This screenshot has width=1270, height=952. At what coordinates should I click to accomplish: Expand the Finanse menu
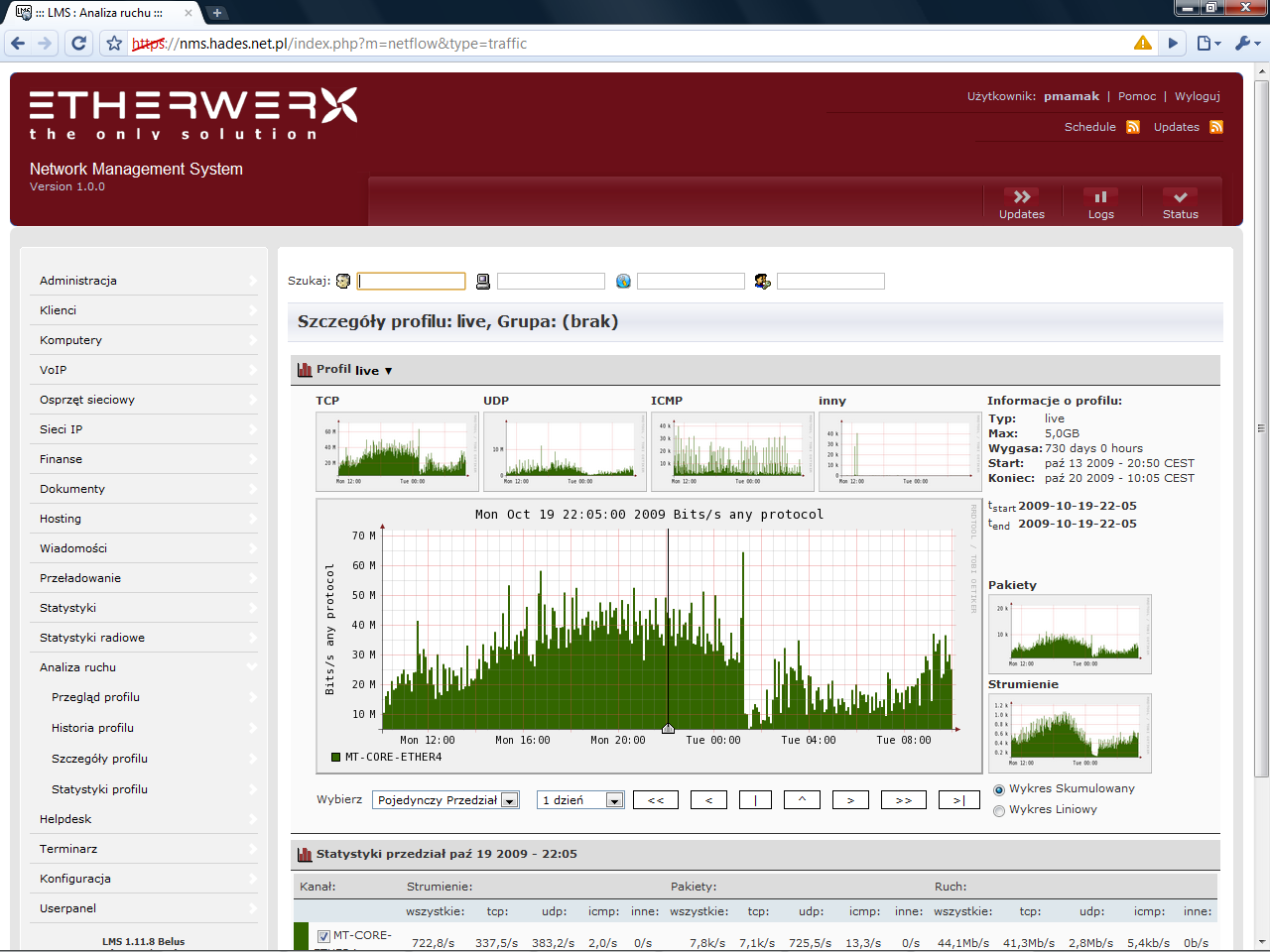144,459
